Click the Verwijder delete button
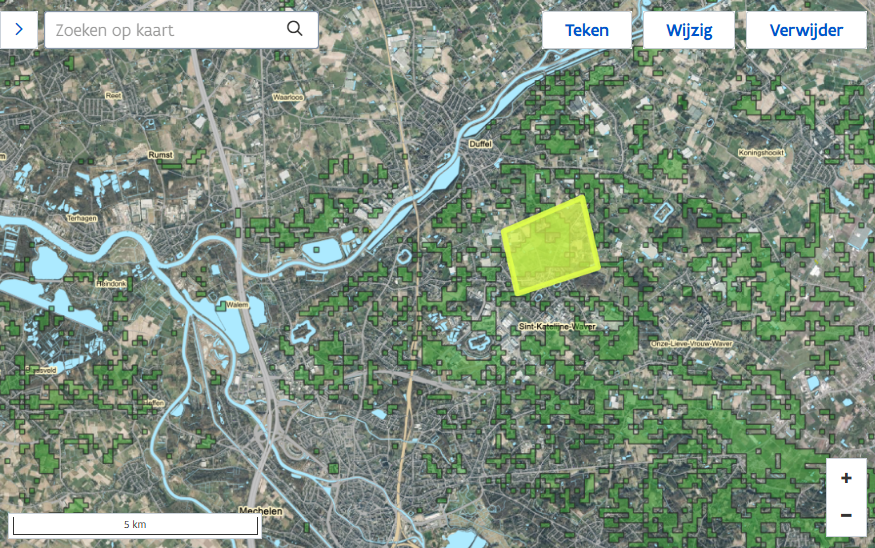Image resolution: width=875 pixels, height=548 pixels. tap(806, 30)
